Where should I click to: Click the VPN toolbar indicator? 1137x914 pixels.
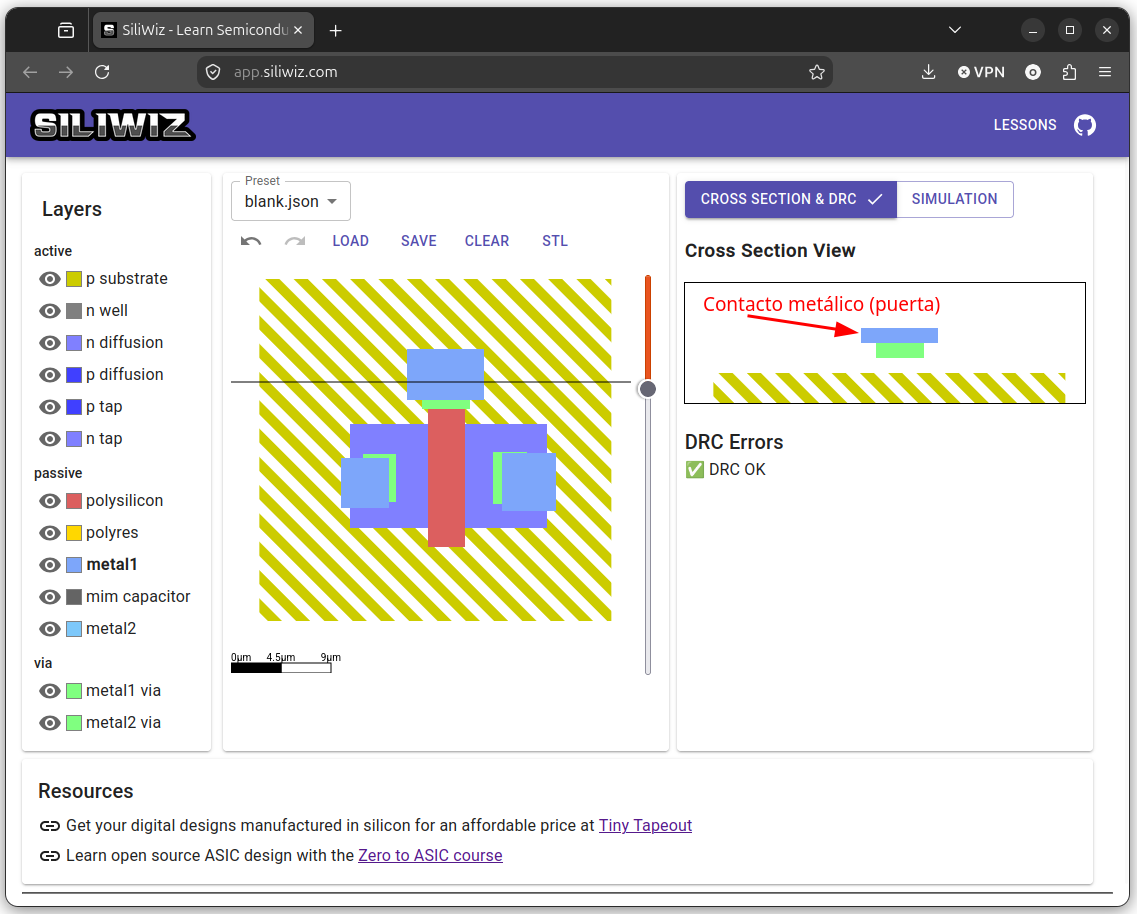[x=981, y=72]
